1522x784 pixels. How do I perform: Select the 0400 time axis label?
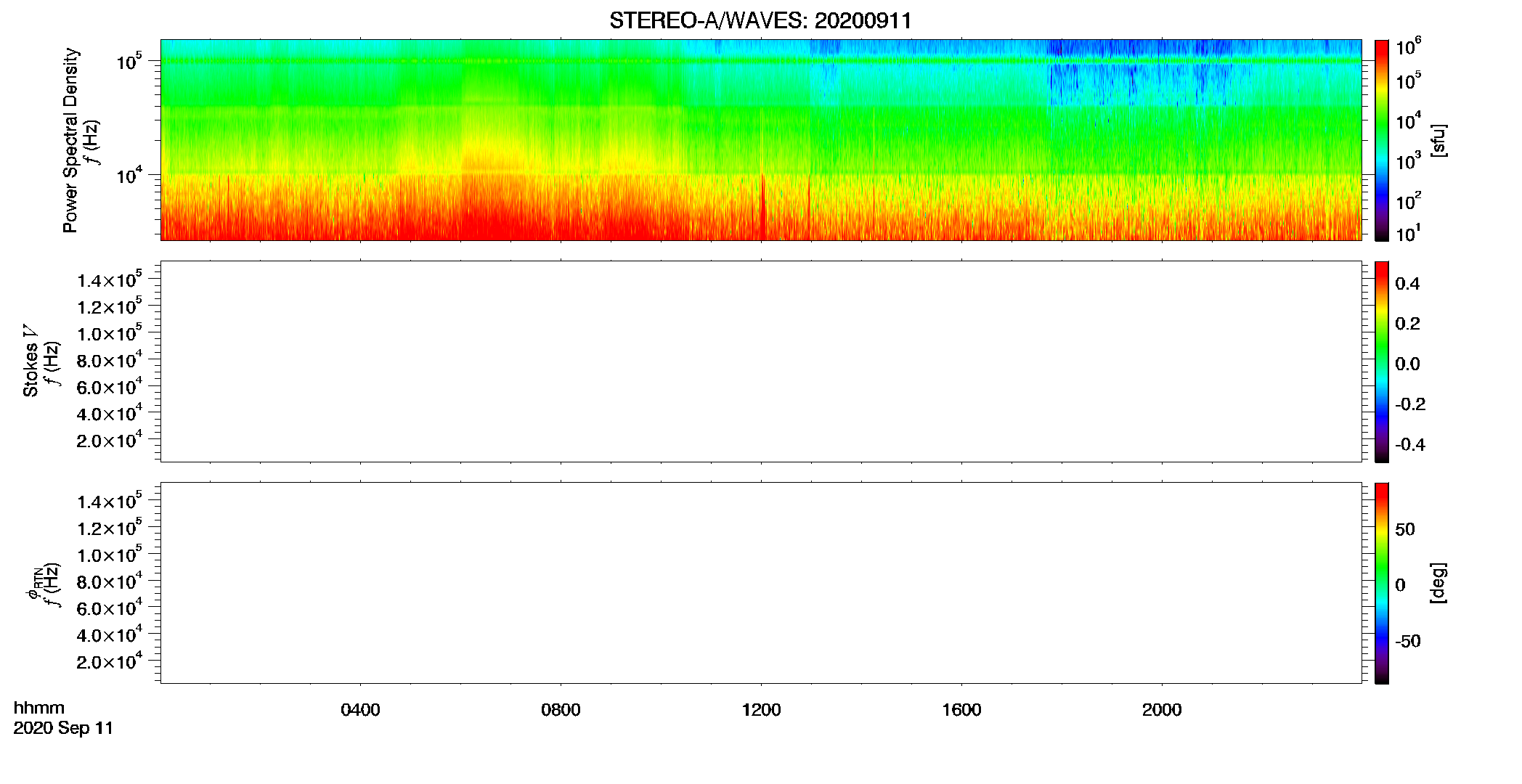[x=360, y=710]
